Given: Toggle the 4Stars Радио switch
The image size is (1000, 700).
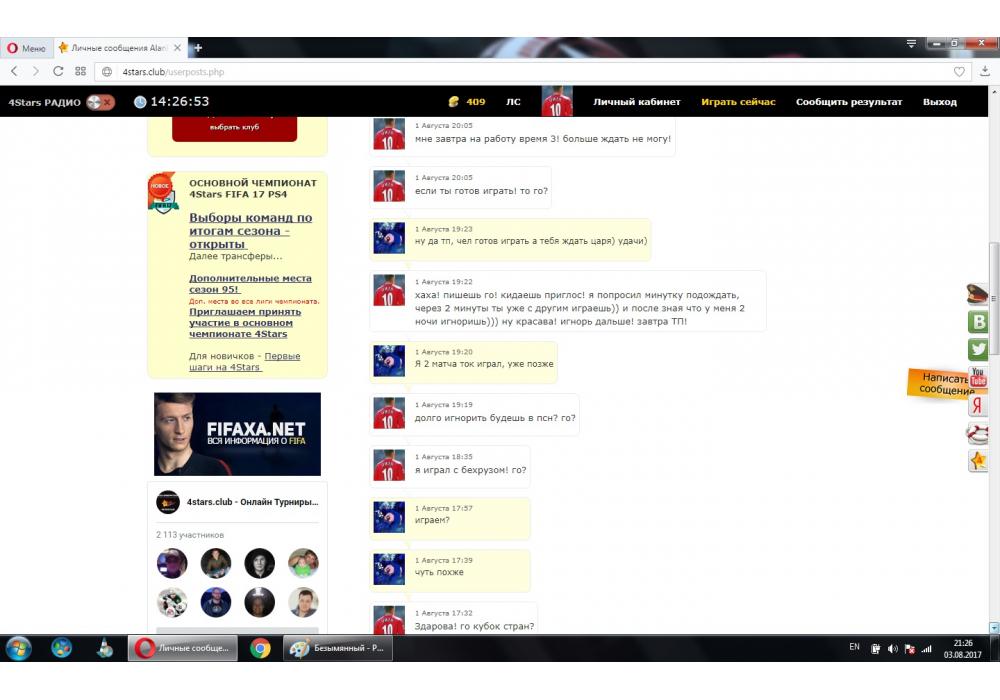Looking at the screenshot, I should click(x=101, y=102).
